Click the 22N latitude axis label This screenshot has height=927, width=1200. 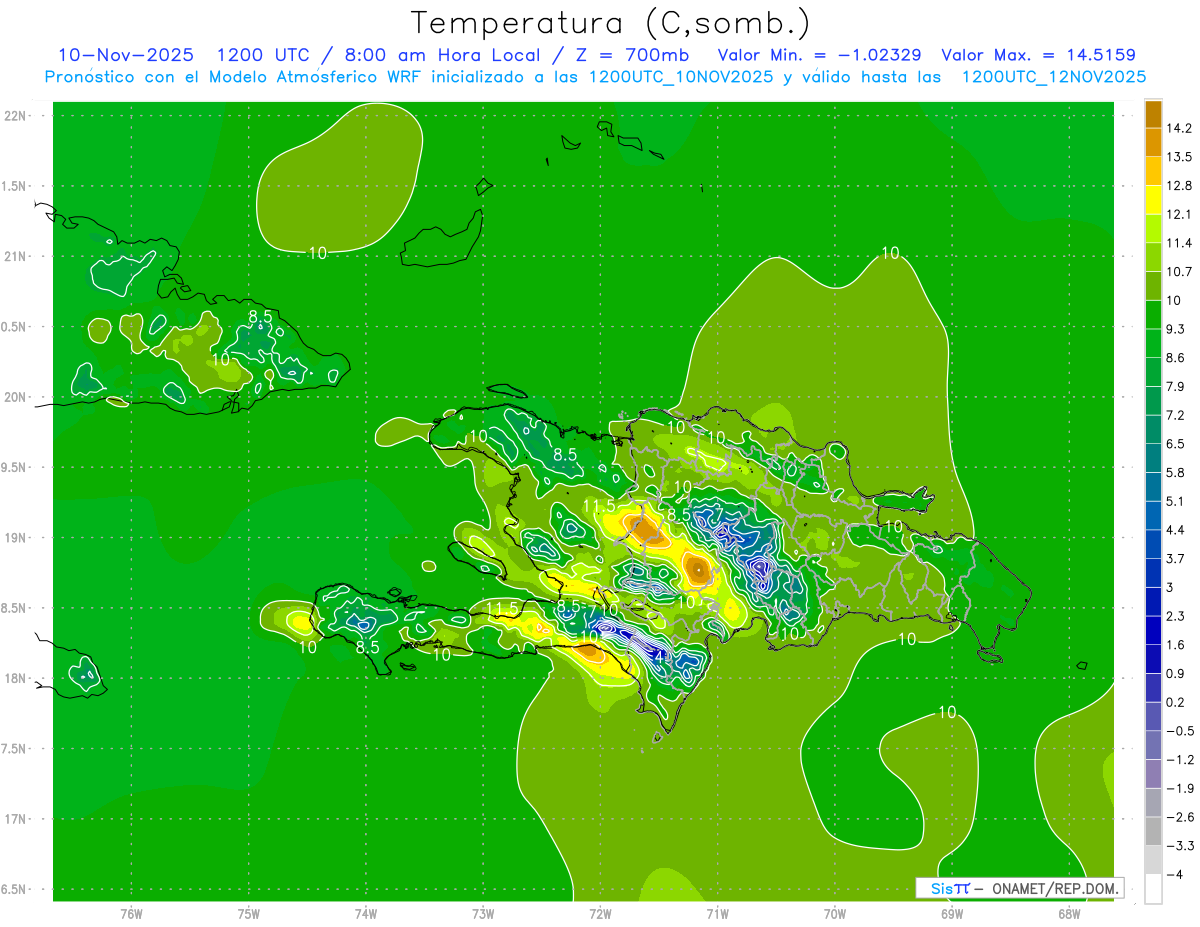pos(16,116)
